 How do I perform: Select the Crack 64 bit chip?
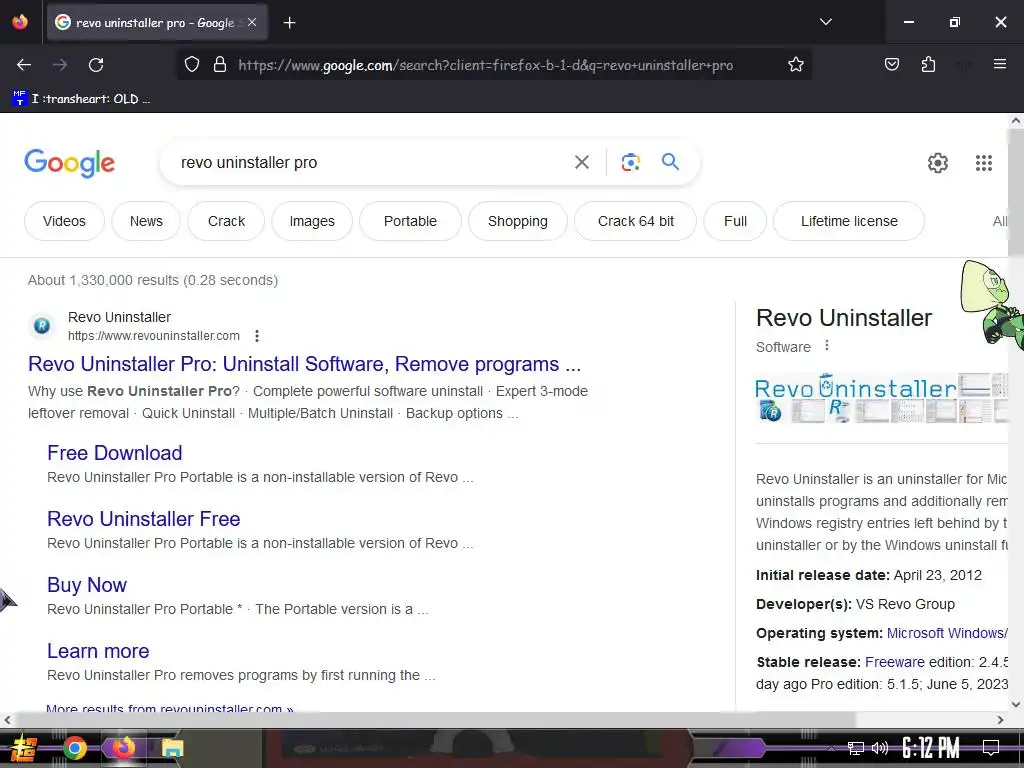(635, 221)
